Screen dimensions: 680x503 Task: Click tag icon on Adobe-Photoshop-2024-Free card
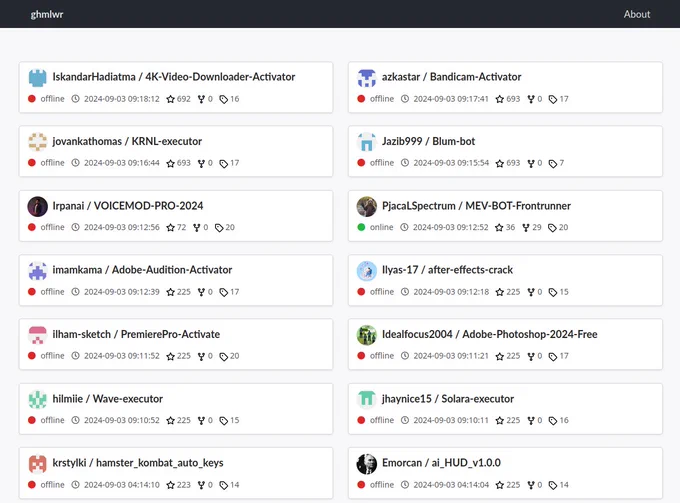pos(553,356)
